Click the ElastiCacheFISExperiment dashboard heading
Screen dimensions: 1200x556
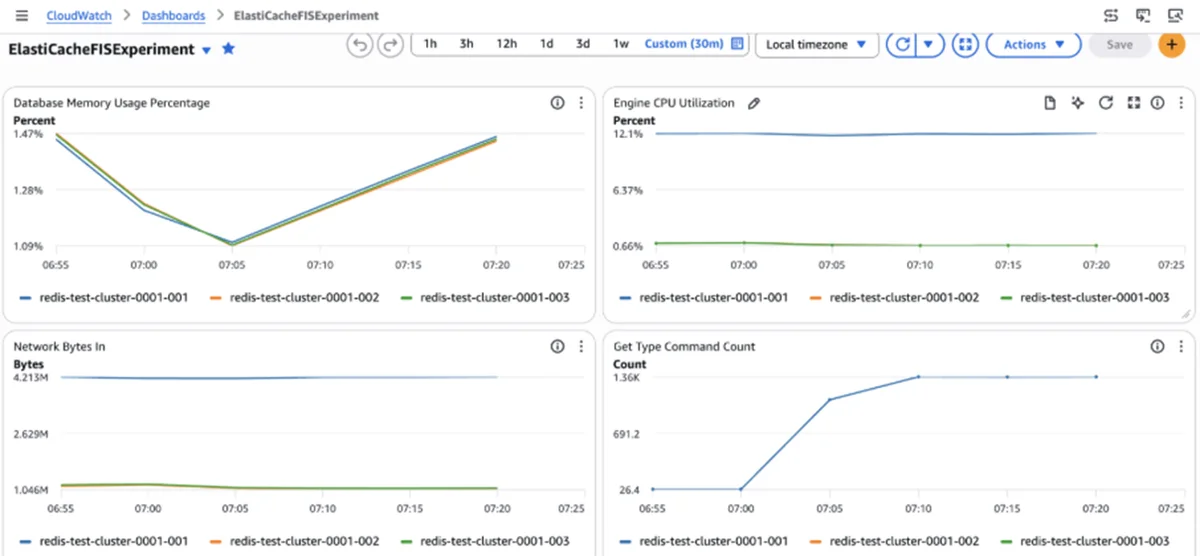(101, 49)
